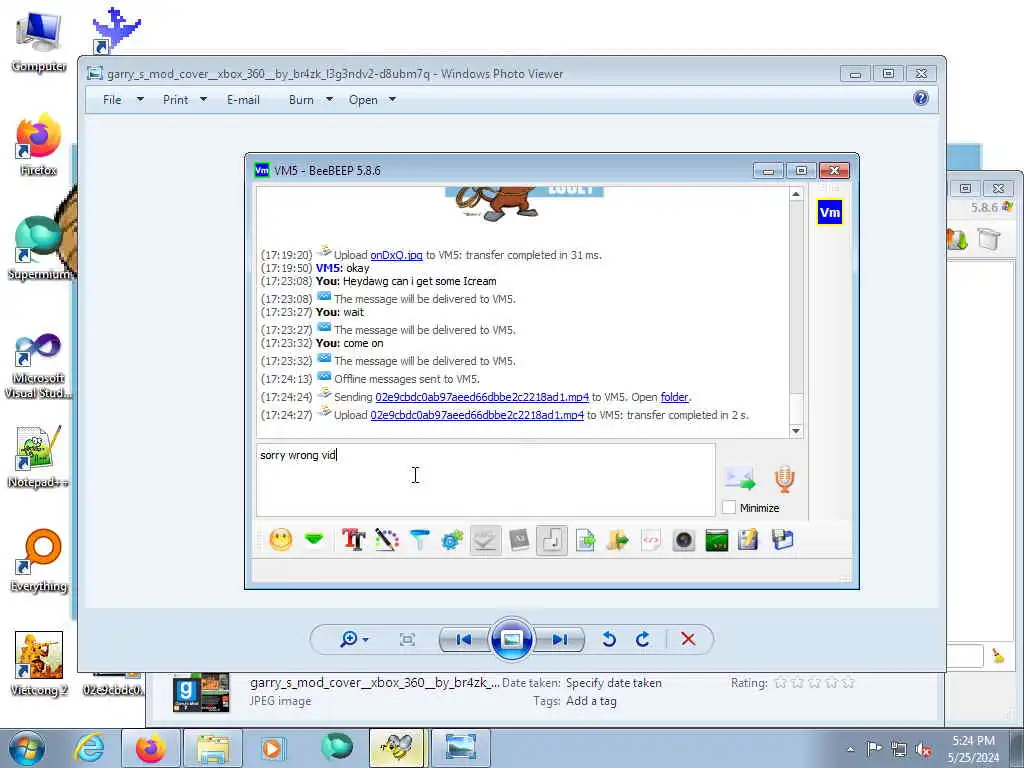Open the chat font (TT) tool
This screenshot has width=1024, height=768.
click(x=354, y=540)
